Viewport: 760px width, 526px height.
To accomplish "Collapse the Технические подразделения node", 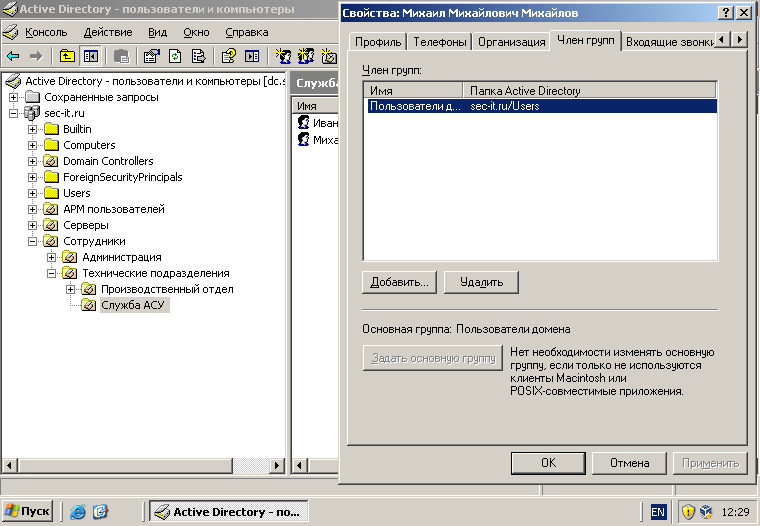I will [51, 273].
